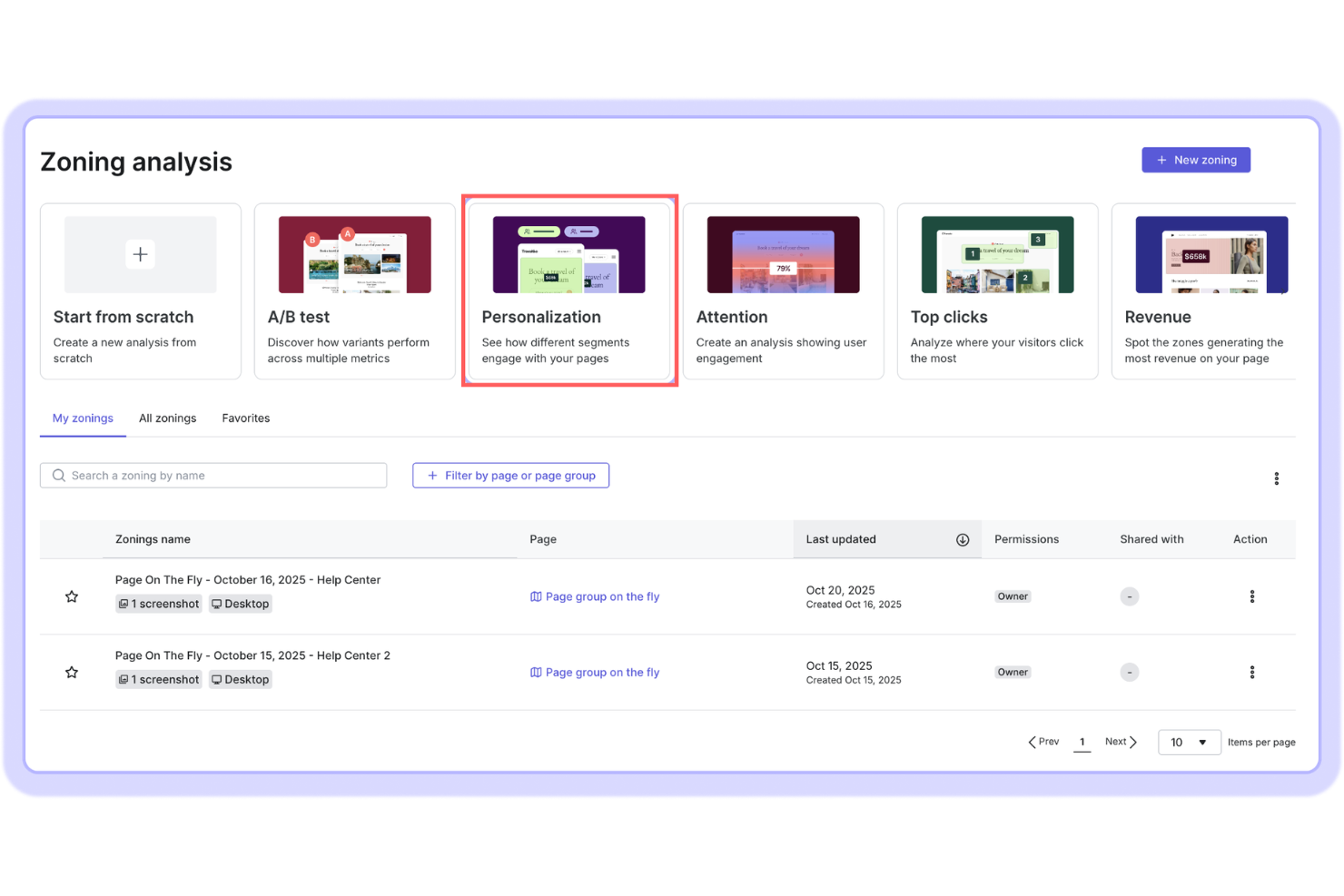The image size is (1344, 896).
Task: Click the Permissions column header
Action: [x=1026, y=539]
